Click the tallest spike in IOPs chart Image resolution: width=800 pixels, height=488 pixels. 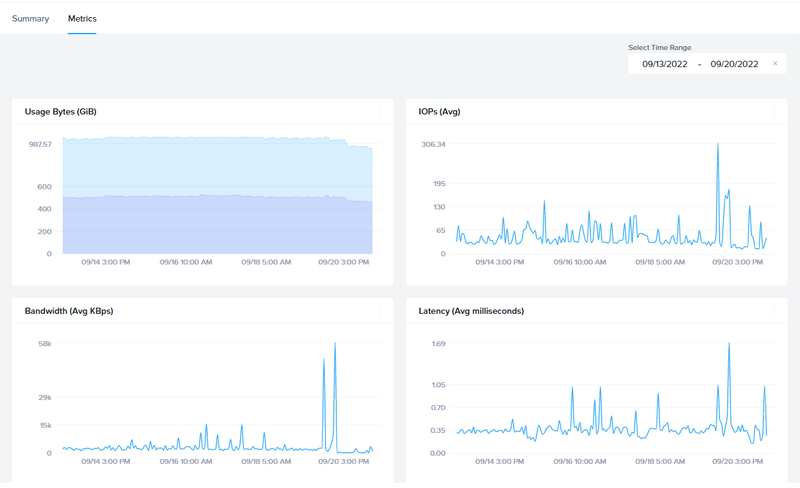717,146
